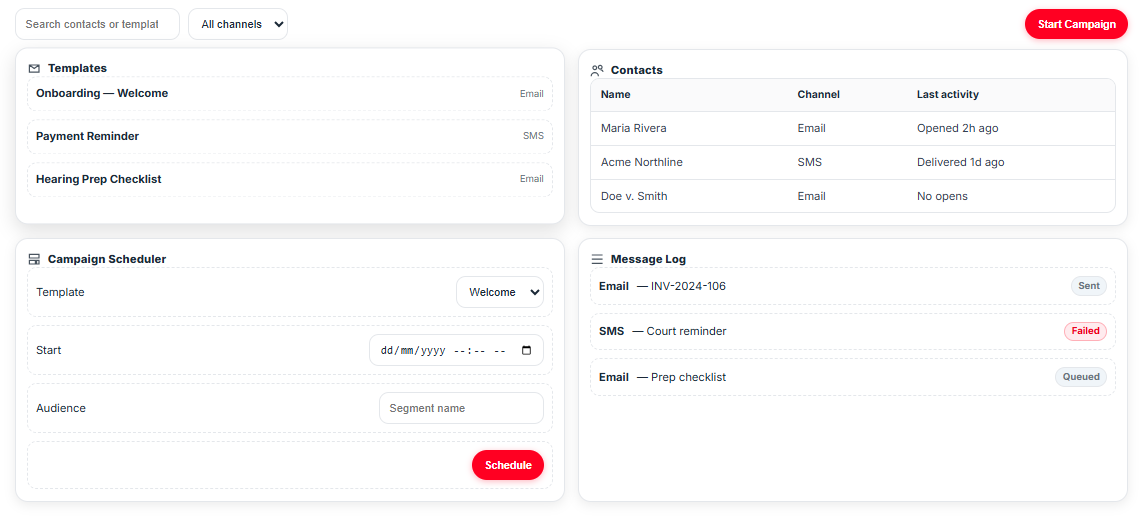This screenshot has height=517, width=1146.
Task: Click the envelope icon beside Templates
Action: (x=34, y=69)
